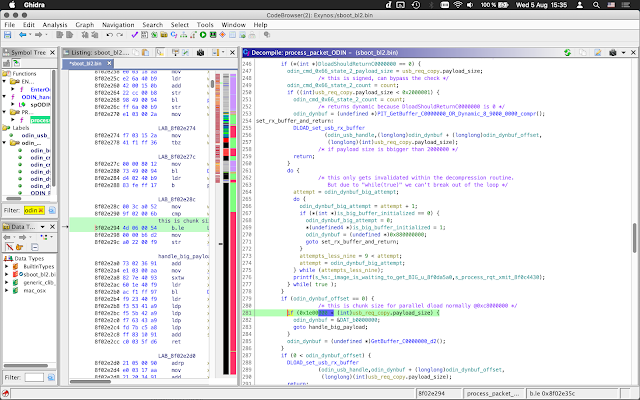Click the green grid toolbar icon
The height and width of the screenshot is (400, 640).
click(154, 35)
